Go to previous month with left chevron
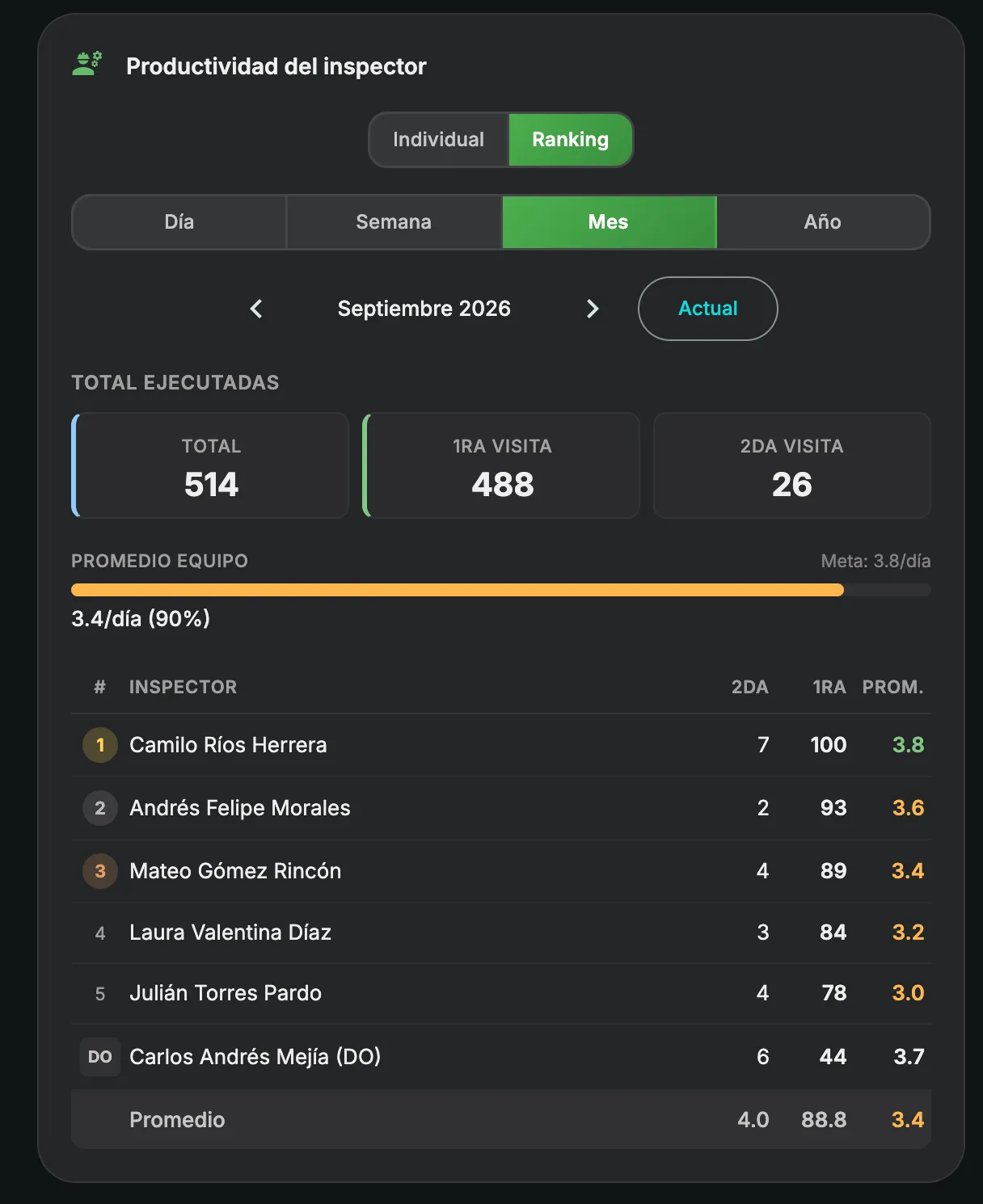 click(x=256, y=309)
